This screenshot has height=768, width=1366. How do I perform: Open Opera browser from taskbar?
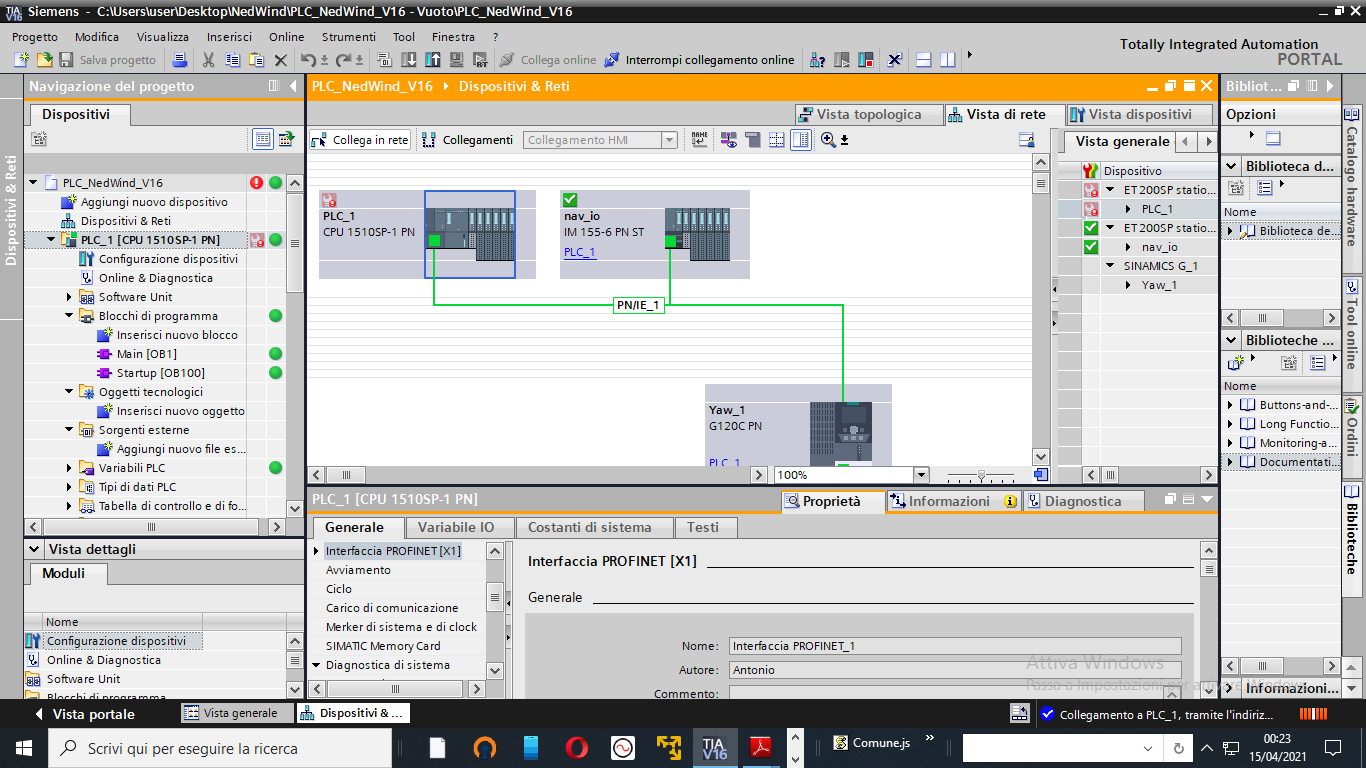tap(576, 748)
